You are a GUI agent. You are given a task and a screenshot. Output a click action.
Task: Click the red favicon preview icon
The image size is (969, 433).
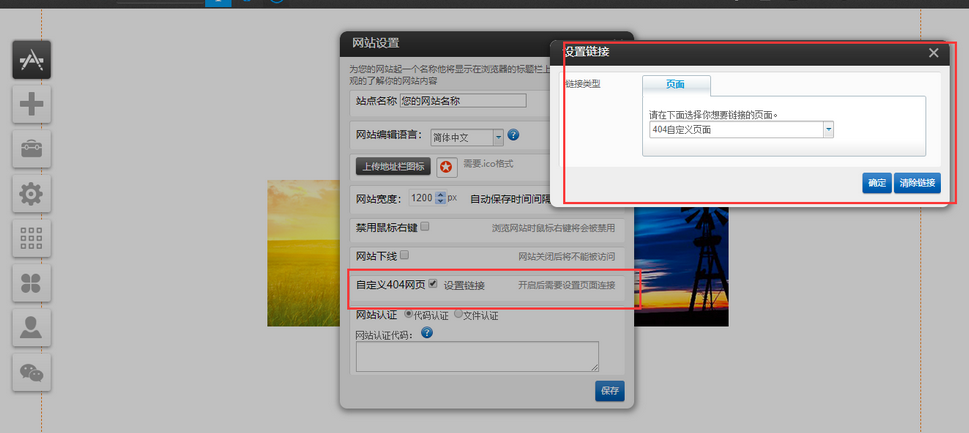coord(445,166)
